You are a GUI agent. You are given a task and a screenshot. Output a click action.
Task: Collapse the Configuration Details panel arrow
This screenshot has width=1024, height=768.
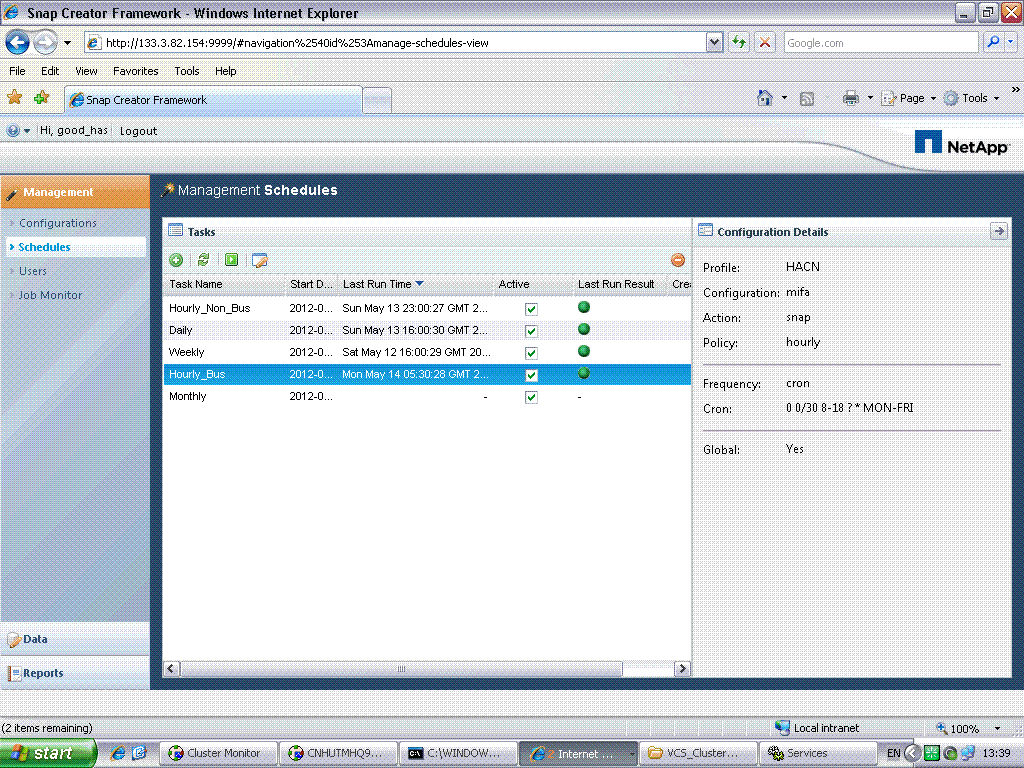[x=999, y=231]
